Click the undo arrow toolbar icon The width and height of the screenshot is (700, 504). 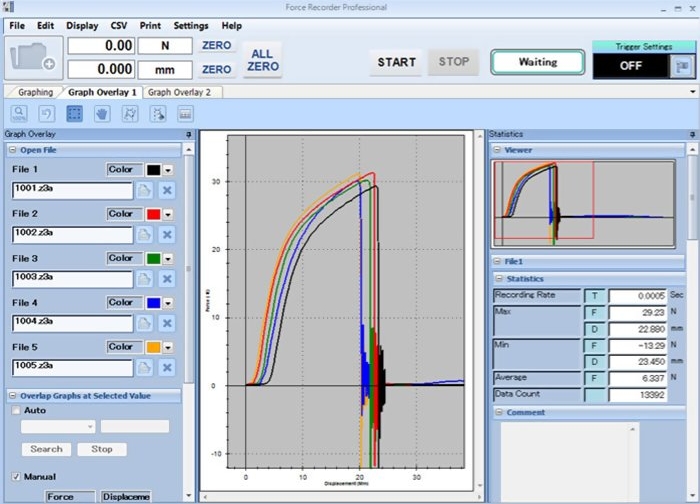(47, 114)
